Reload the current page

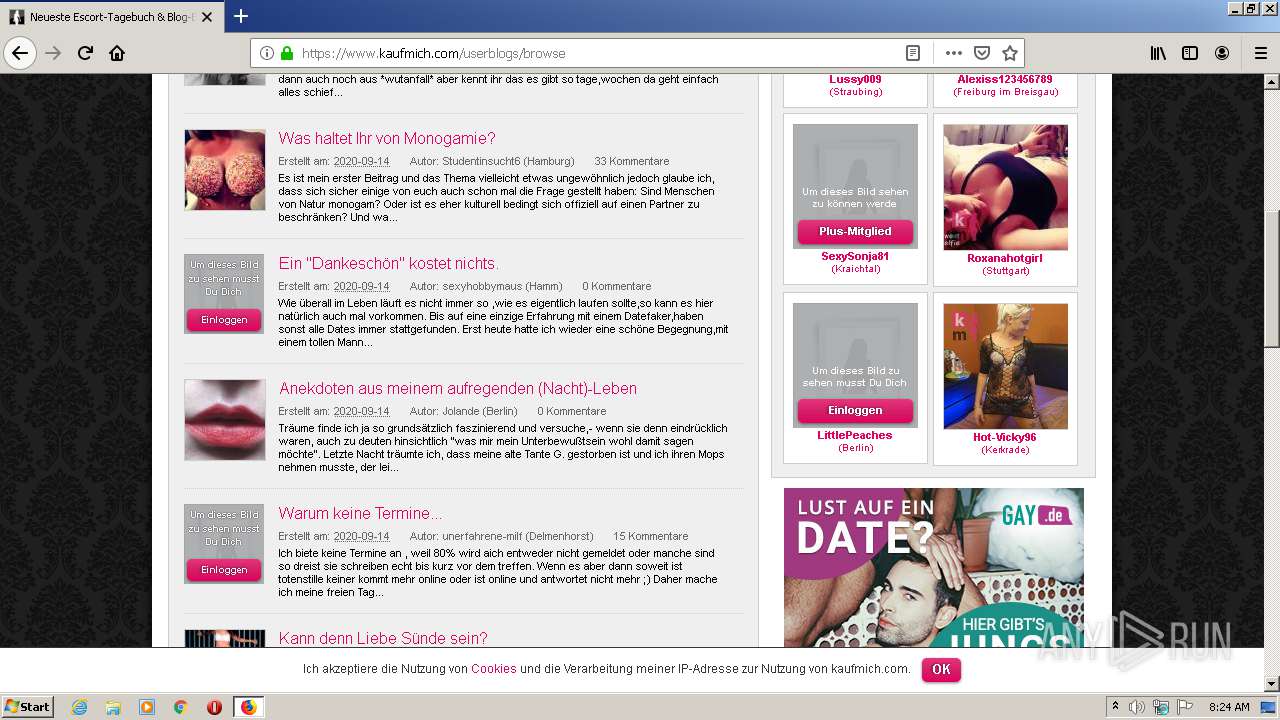click(x=85, y=53)
